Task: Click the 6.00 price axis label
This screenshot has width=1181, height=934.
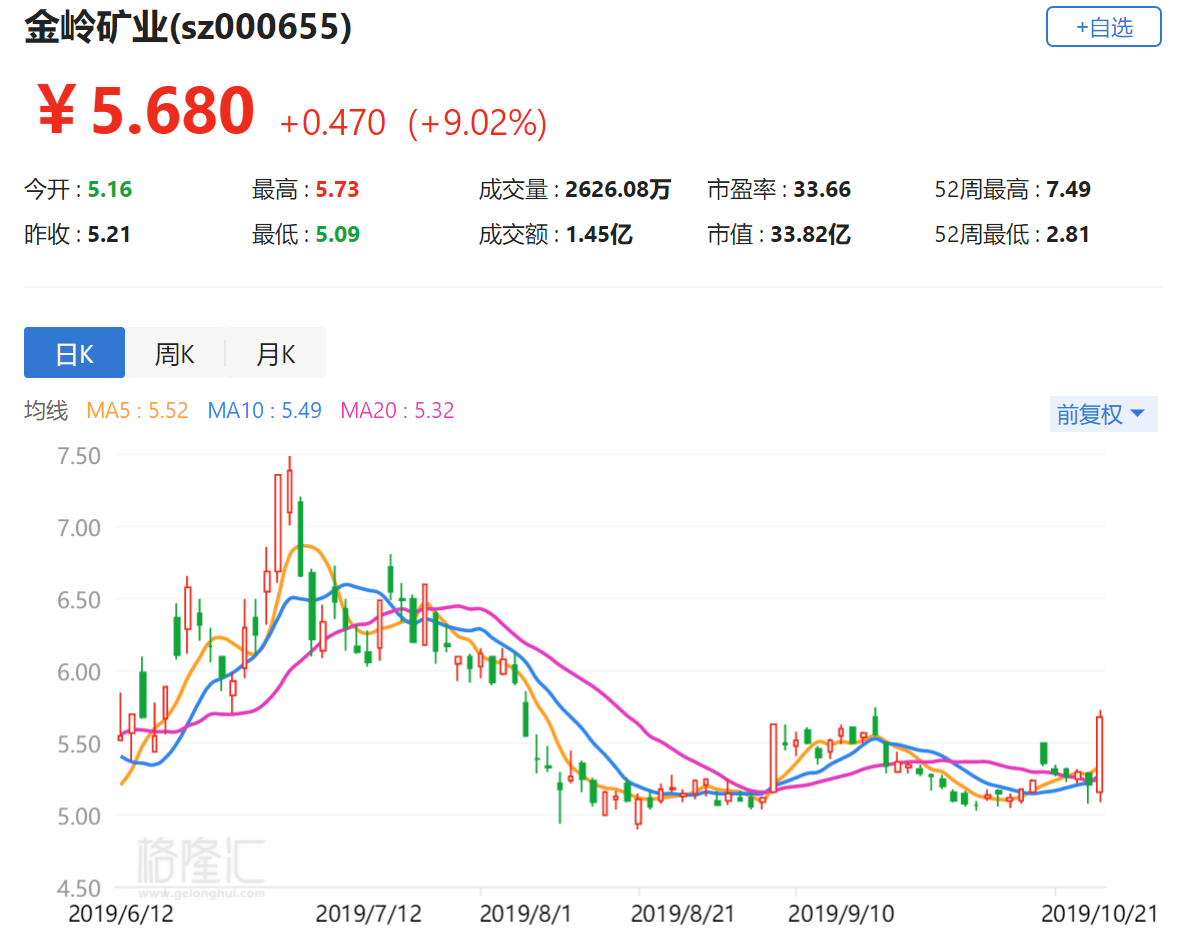Action: click(x=79, y=672)
